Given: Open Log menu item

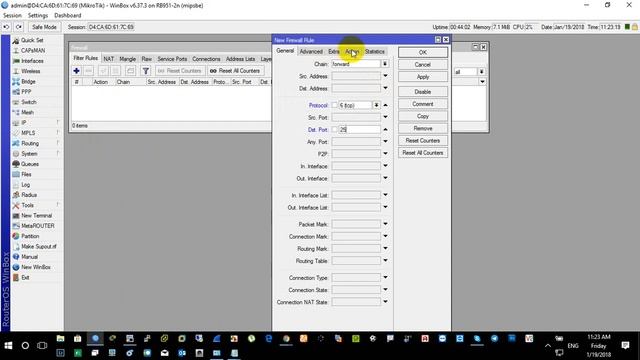Looking at the screenshot, I should click(25, 185).
